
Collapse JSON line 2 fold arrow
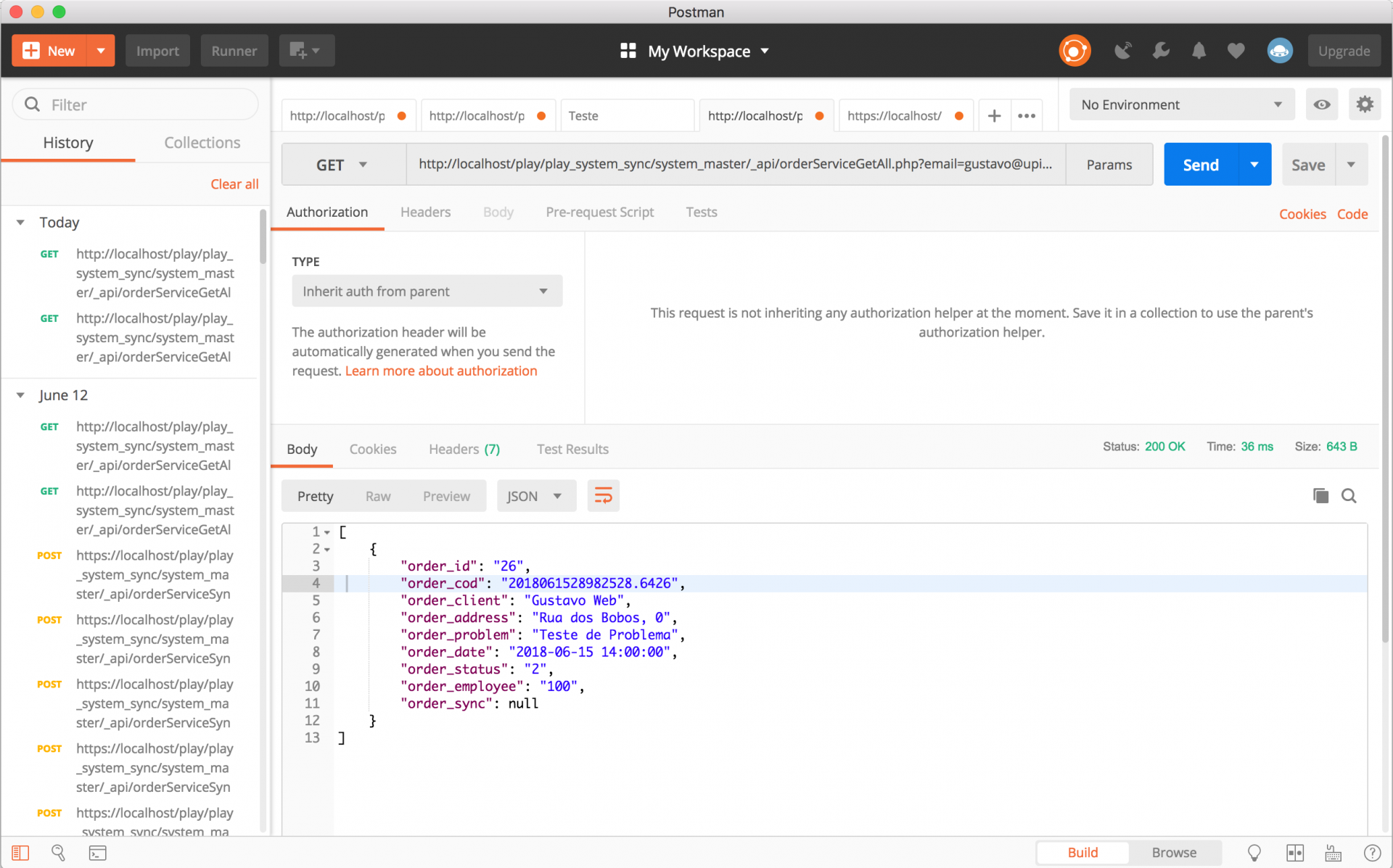327,550
